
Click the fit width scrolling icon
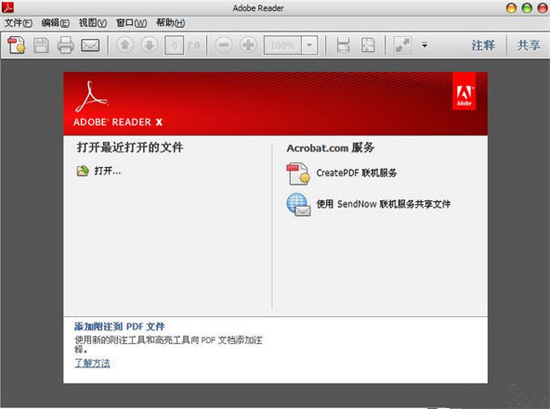(343, 45)
